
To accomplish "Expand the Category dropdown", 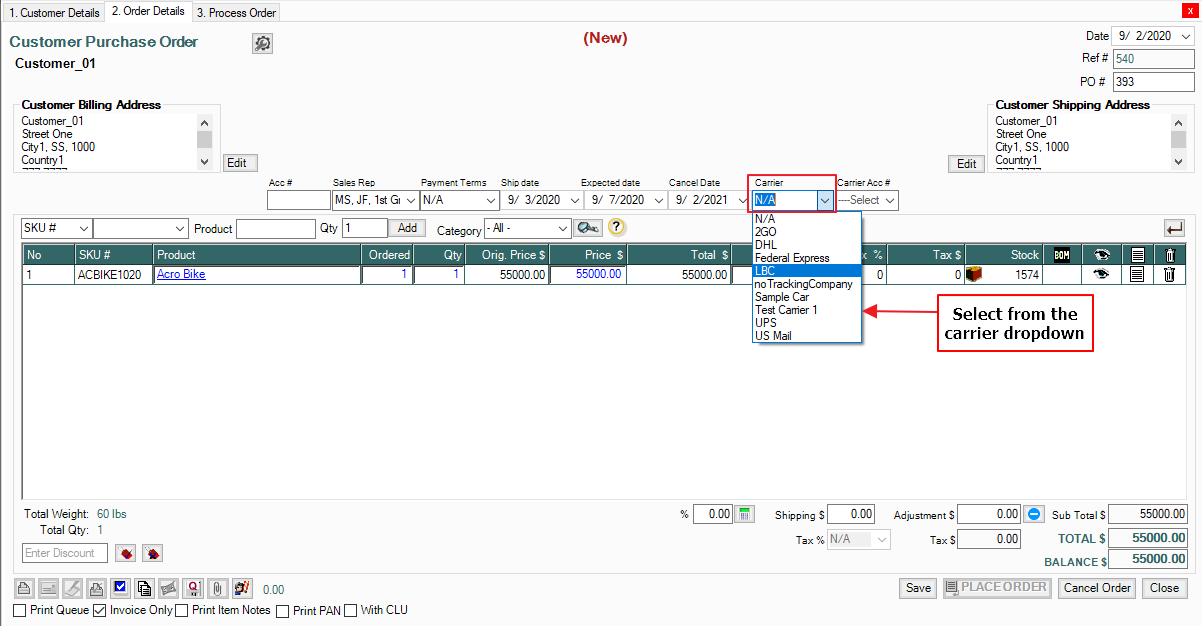I will point(562,229).
